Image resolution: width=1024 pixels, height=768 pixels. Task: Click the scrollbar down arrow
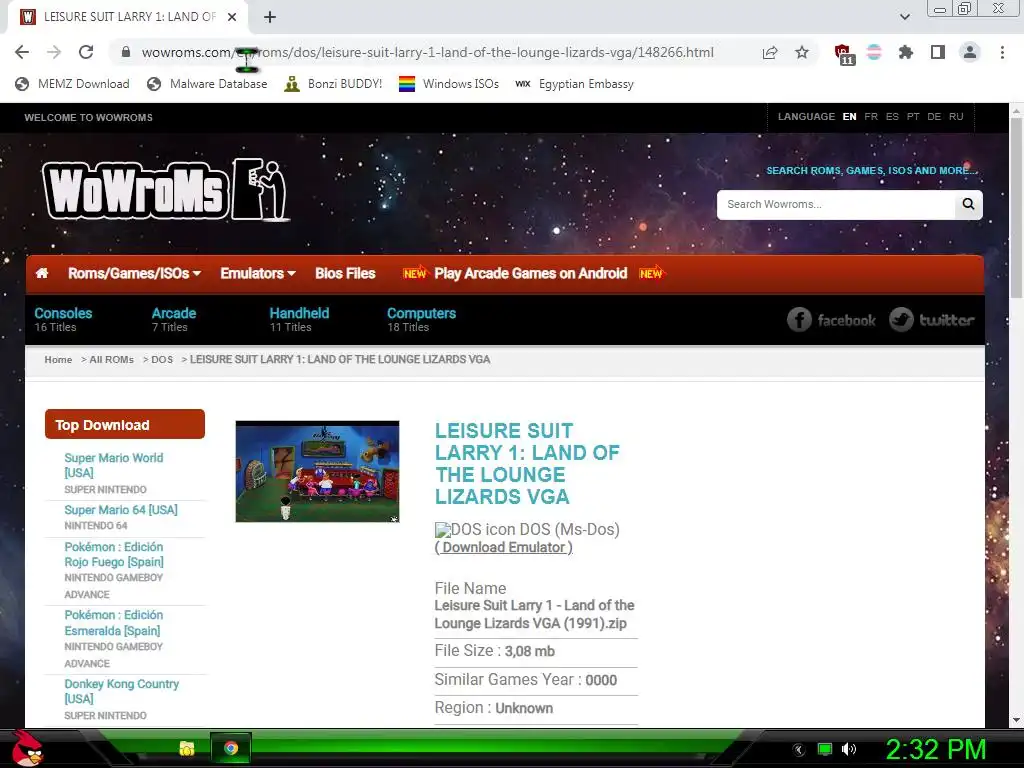[1016, 720]
